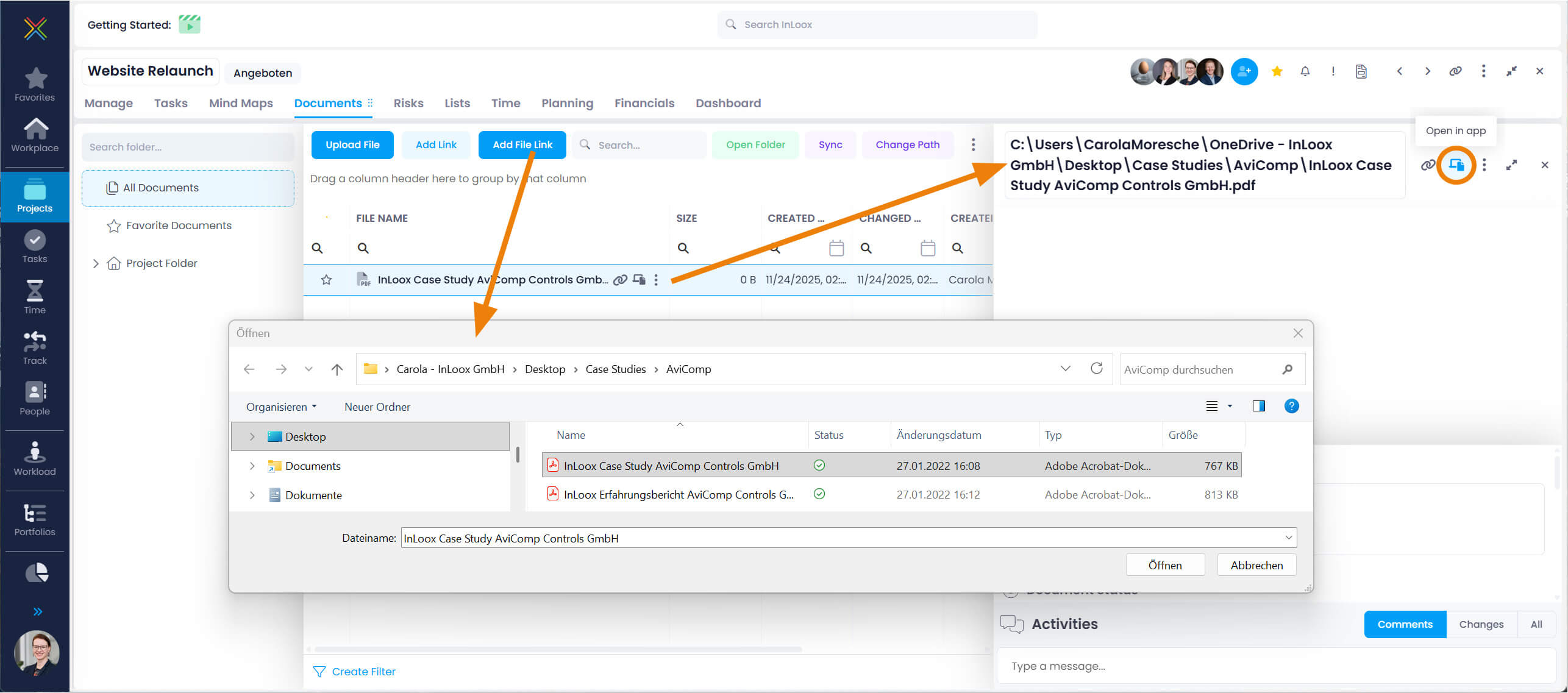Open Portfolios section in sidebar

35,519
